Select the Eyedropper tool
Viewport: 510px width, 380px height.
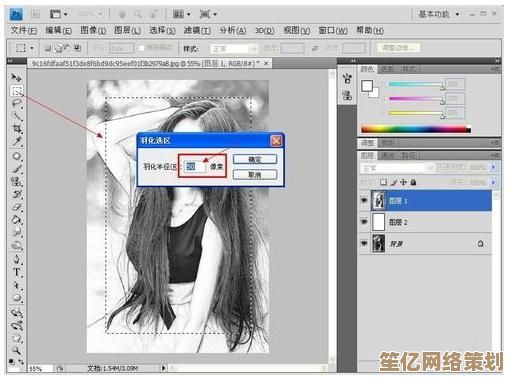pos(17,141)
